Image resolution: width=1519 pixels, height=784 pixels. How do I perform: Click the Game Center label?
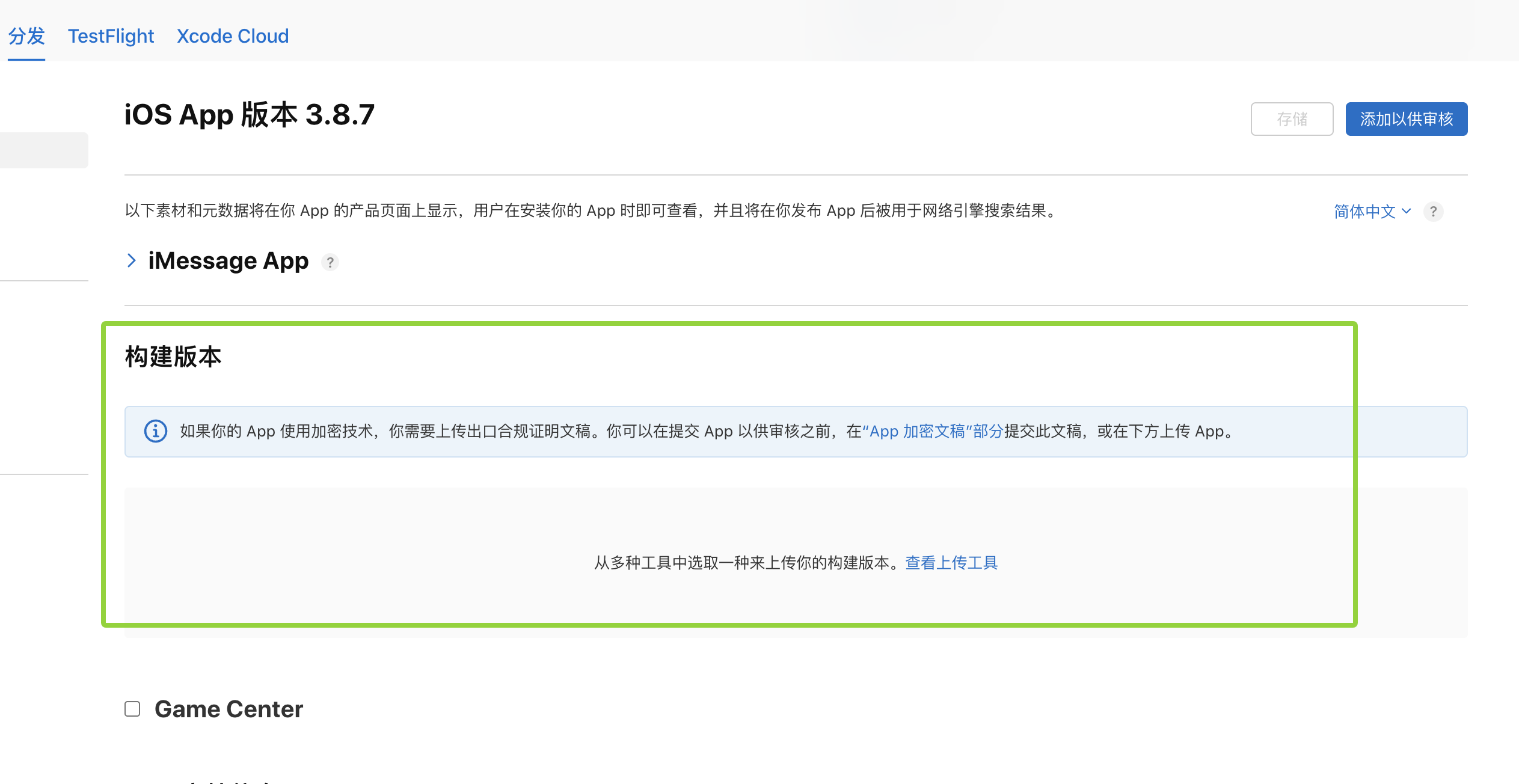(x=229, y=709)
